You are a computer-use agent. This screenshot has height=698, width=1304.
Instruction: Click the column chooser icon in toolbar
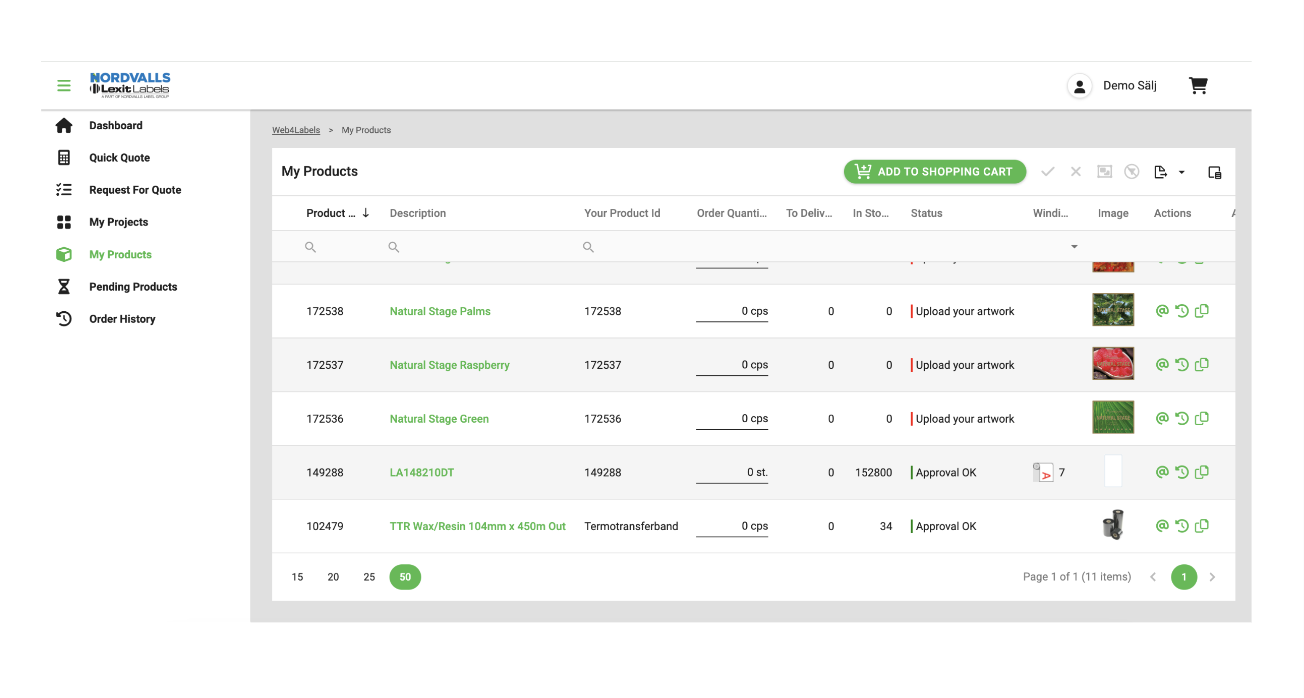1214,172
